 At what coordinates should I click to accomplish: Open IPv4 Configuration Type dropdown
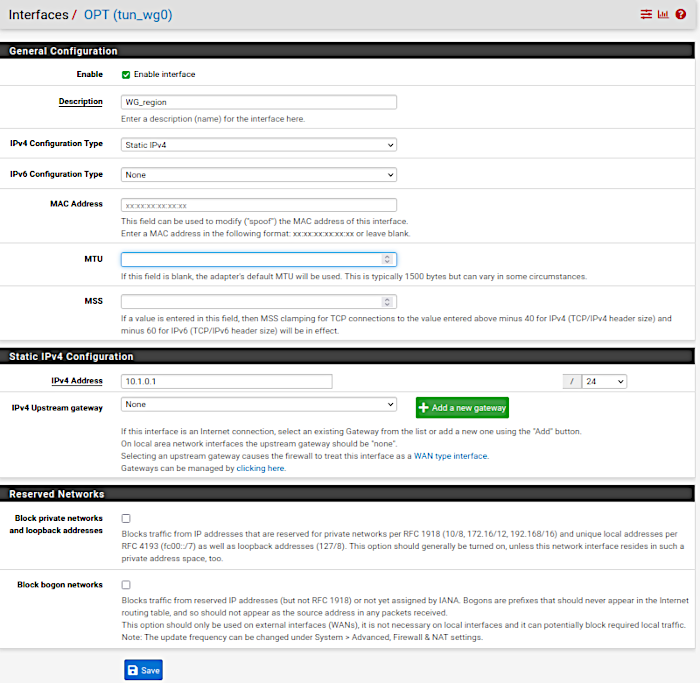(x=258, y=145)
